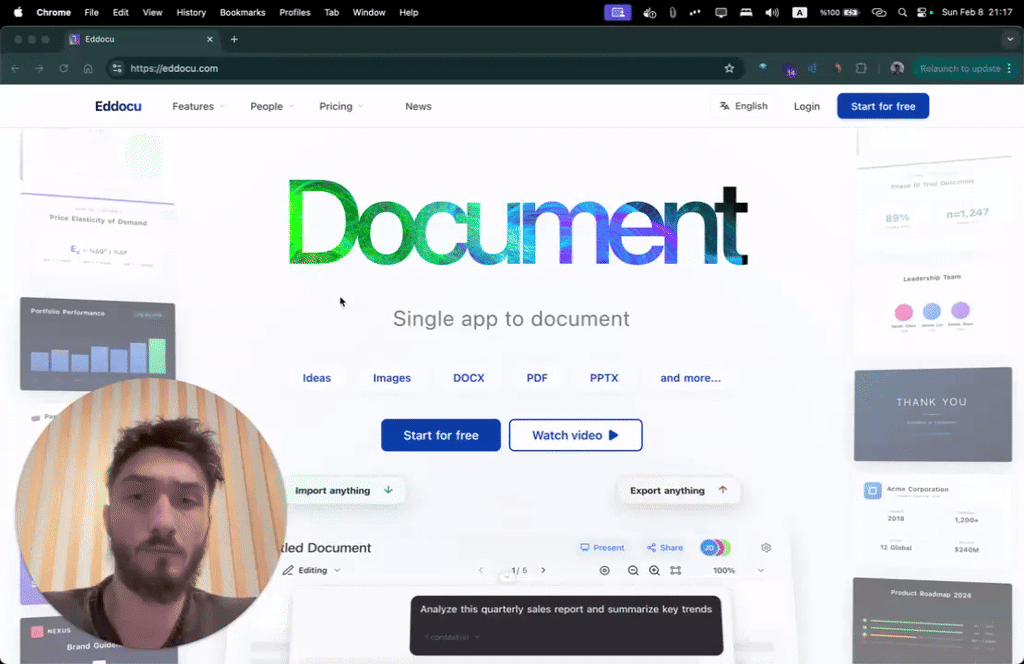Open Spotlight search icon in menu bar
This screenshot has width=1024, height=664.
coord(903,12)
